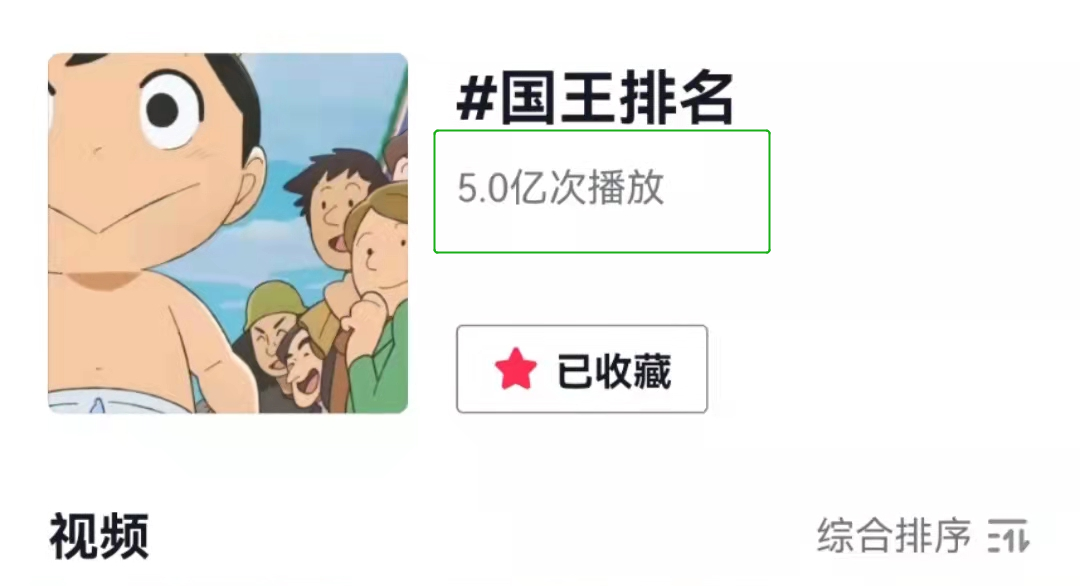Viewport: 1080px width, 586px height.
Task: Click the 综合 text of sort option
Action: [x=855, y=536]
